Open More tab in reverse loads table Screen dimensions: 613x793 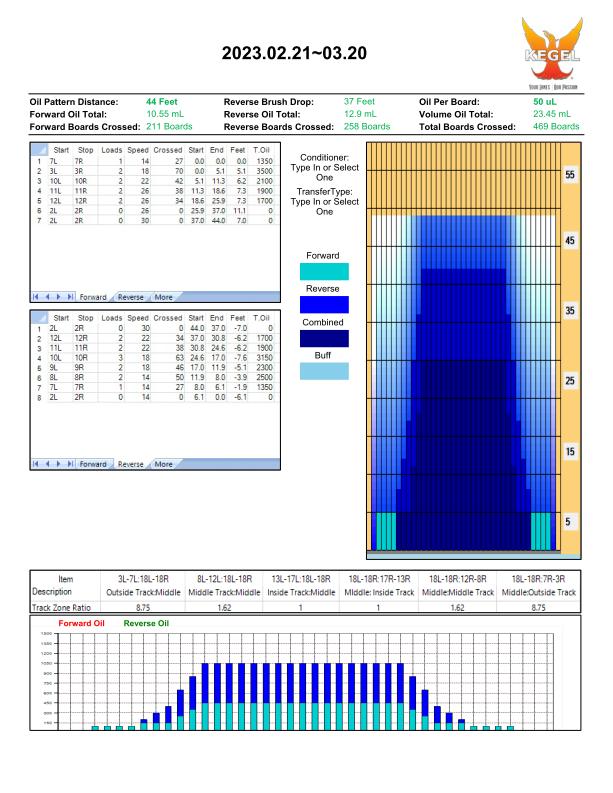(x=163, y=464)
